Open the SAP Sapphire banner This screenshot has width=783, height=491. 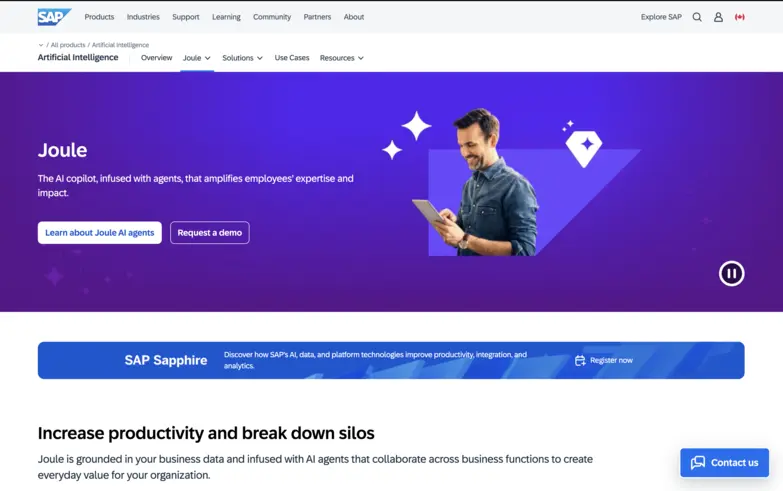tap(391, 360)
